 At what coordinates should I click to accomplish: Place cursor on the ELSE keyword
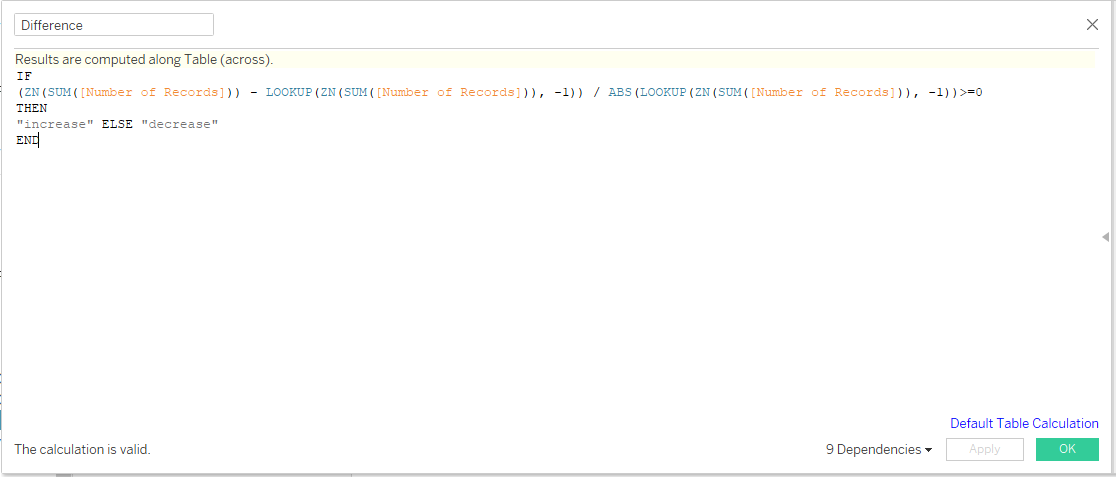[117, 124]
